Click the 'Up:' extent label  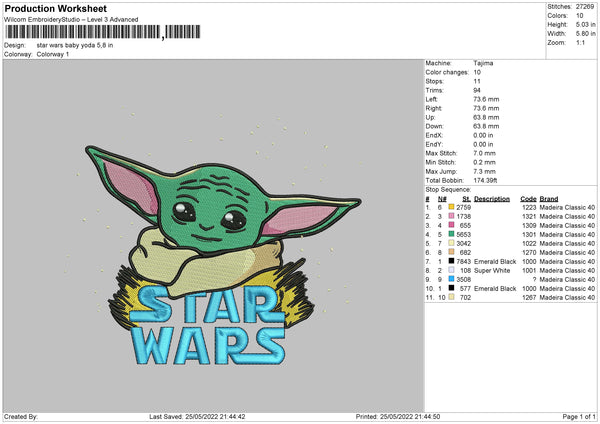[430, 117]
